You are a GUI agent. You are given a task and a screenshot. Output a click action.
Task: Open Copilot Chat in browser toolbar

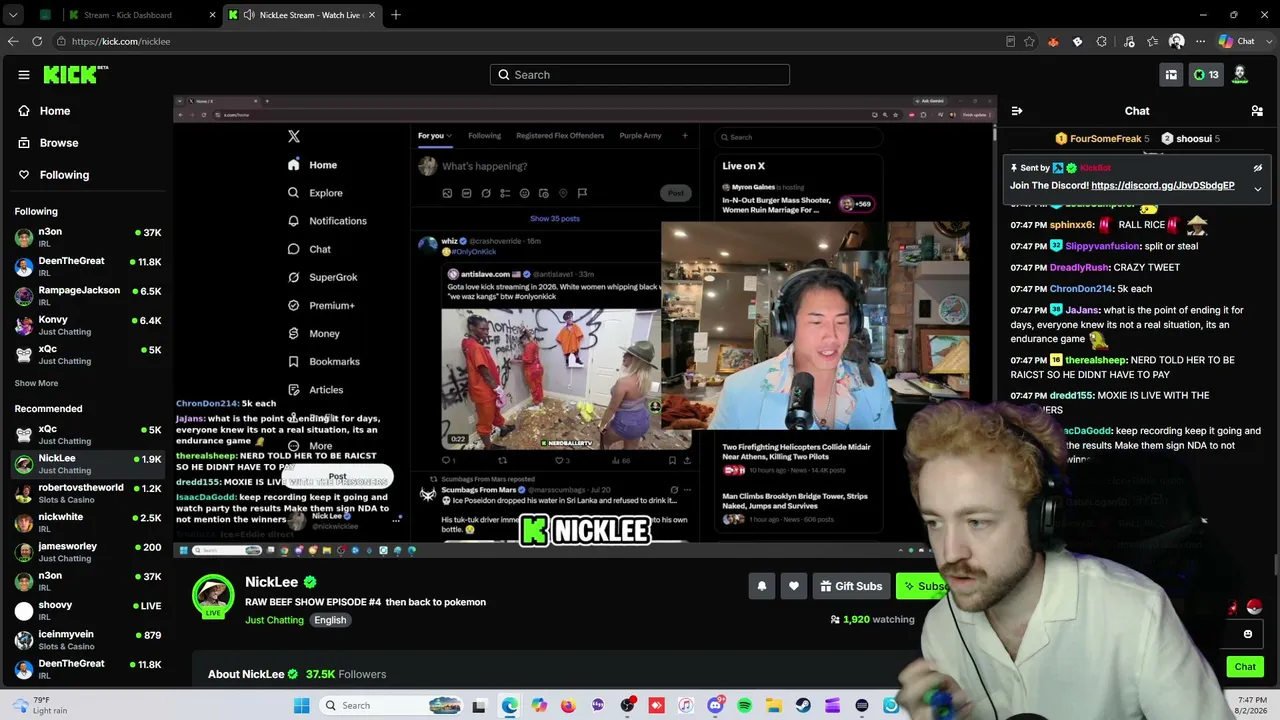point(1237,41)
